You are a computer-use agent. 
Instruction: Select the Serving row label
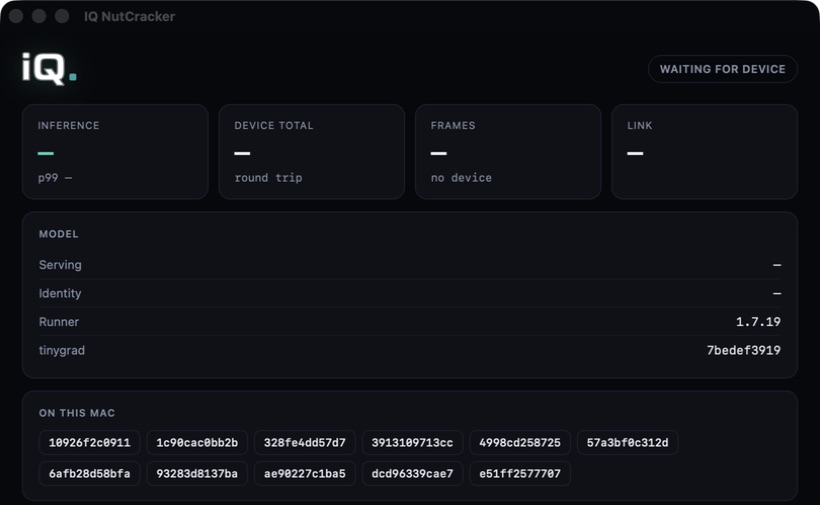pyautogui.click(x=60, y=265)
